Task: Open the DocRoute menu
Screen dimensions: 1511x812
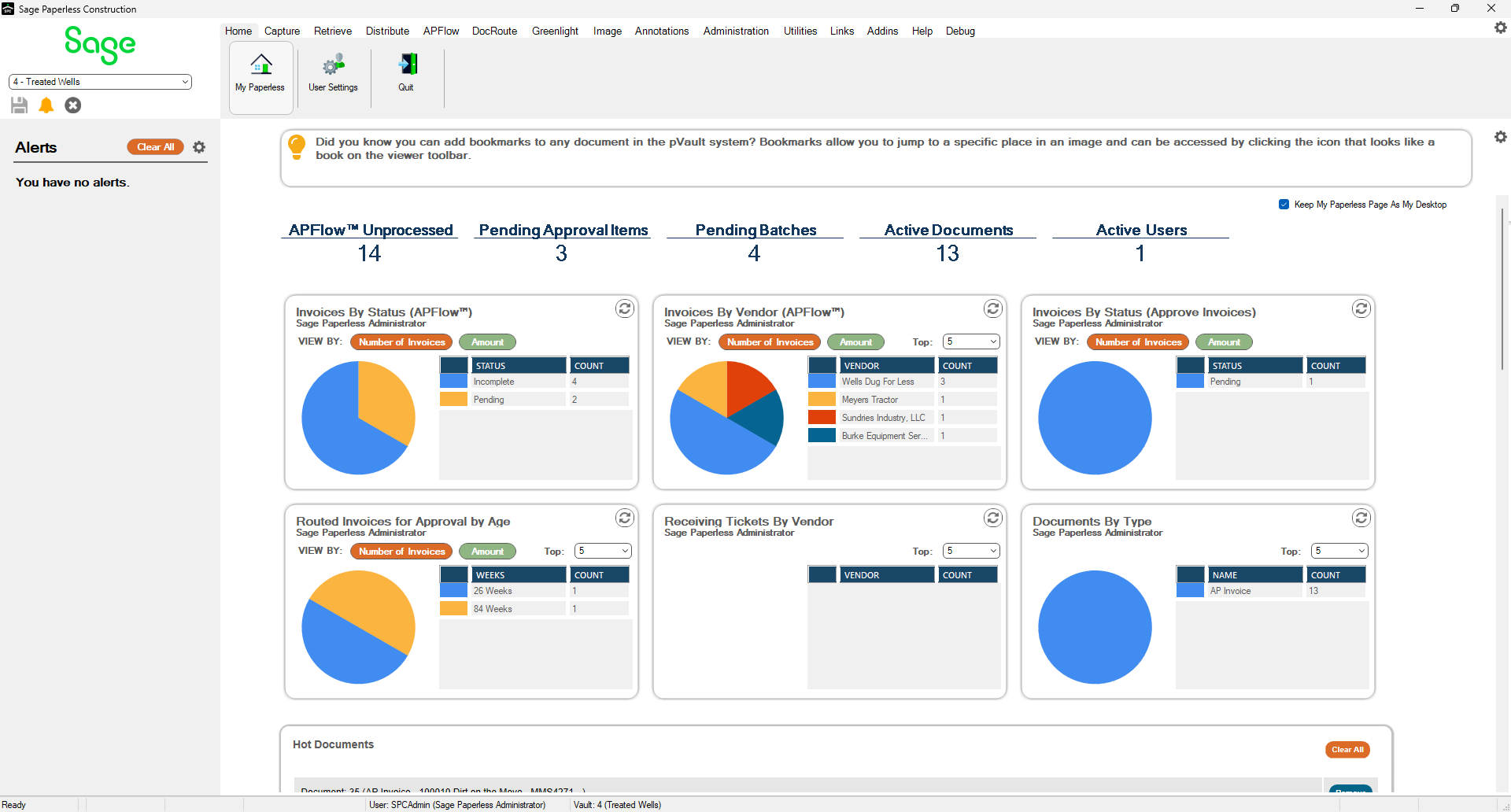Action: tap(494, 31)
